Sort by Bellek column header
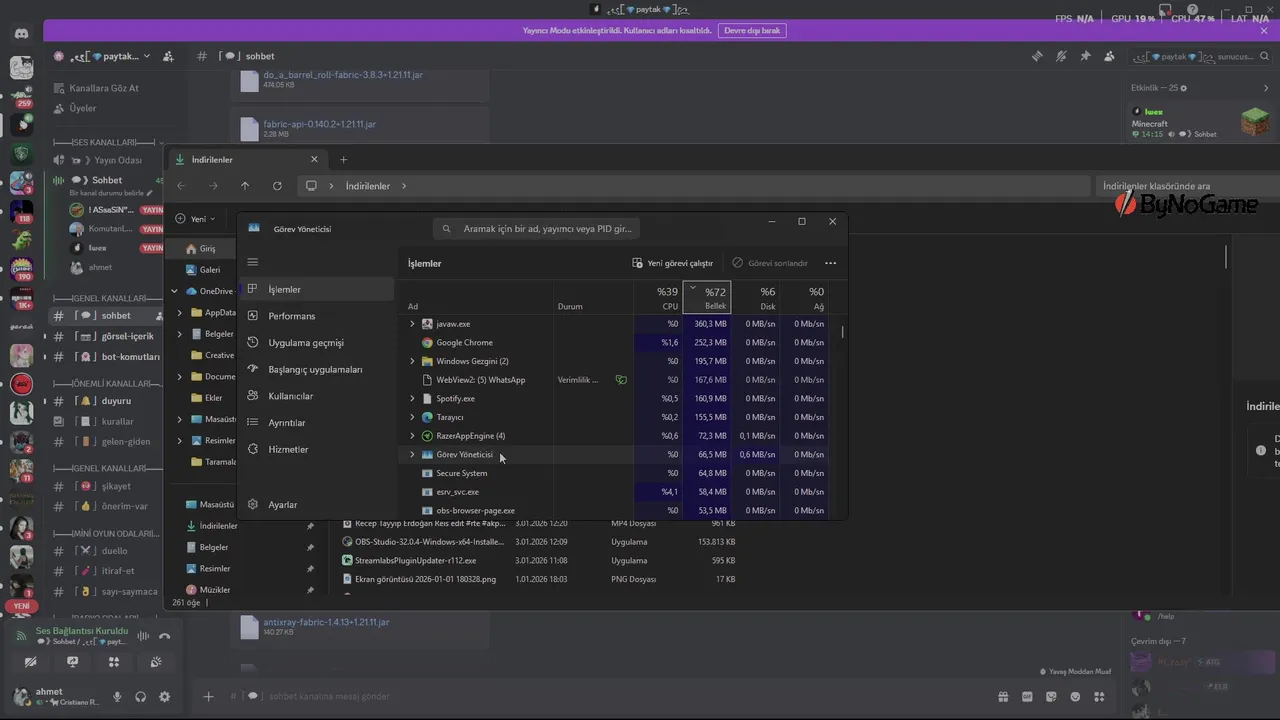Image resolution: width=1280 pixels, height=720 pixels. [x=706, y=297]
